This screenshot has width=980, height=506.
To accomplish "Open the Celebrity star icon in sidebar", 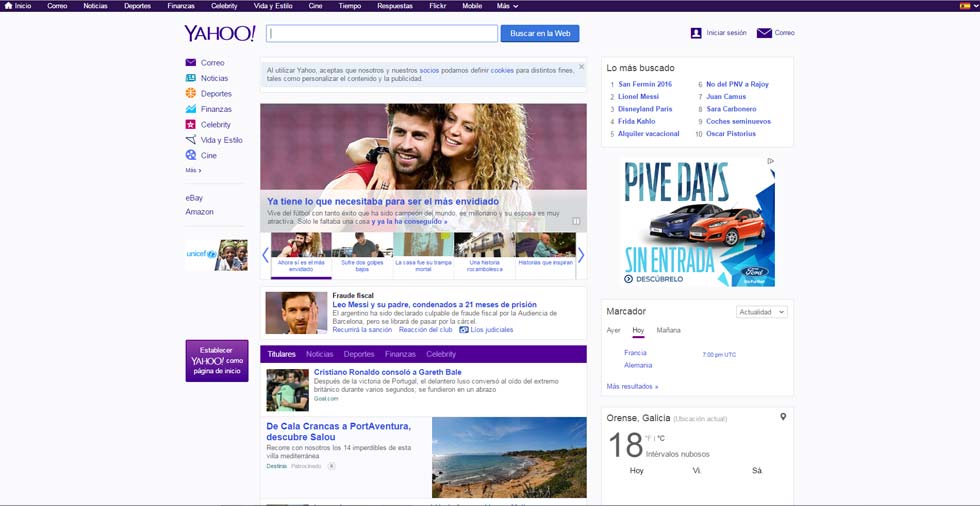I will click(191, 124).
